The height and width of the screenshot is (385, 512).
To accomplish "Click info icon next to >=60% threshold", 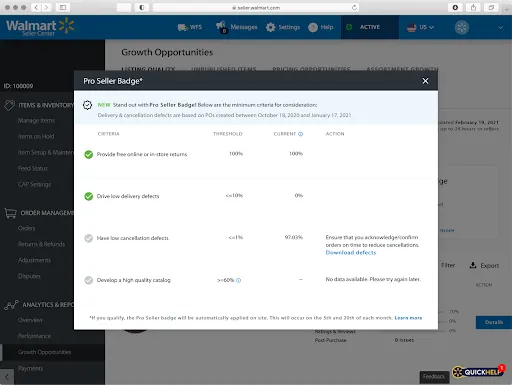I will click(x=238, y=280).
